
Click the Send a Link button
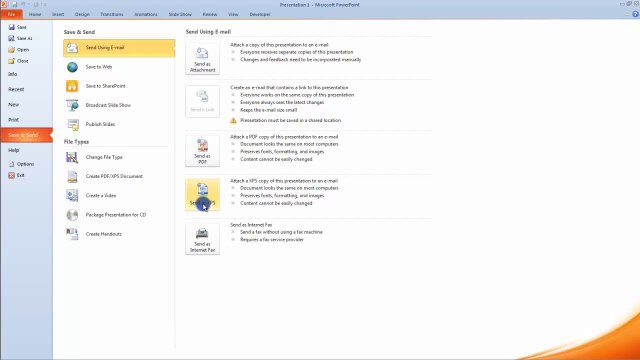[202, 102]
